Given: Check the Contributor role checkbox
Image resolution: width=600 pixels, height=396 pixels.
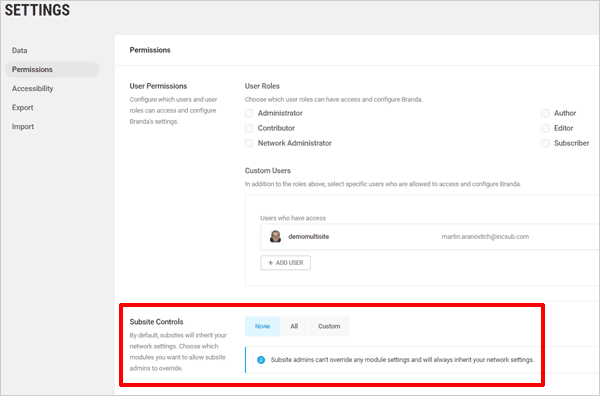Looking at the screenshot, I should click(249, 128).
